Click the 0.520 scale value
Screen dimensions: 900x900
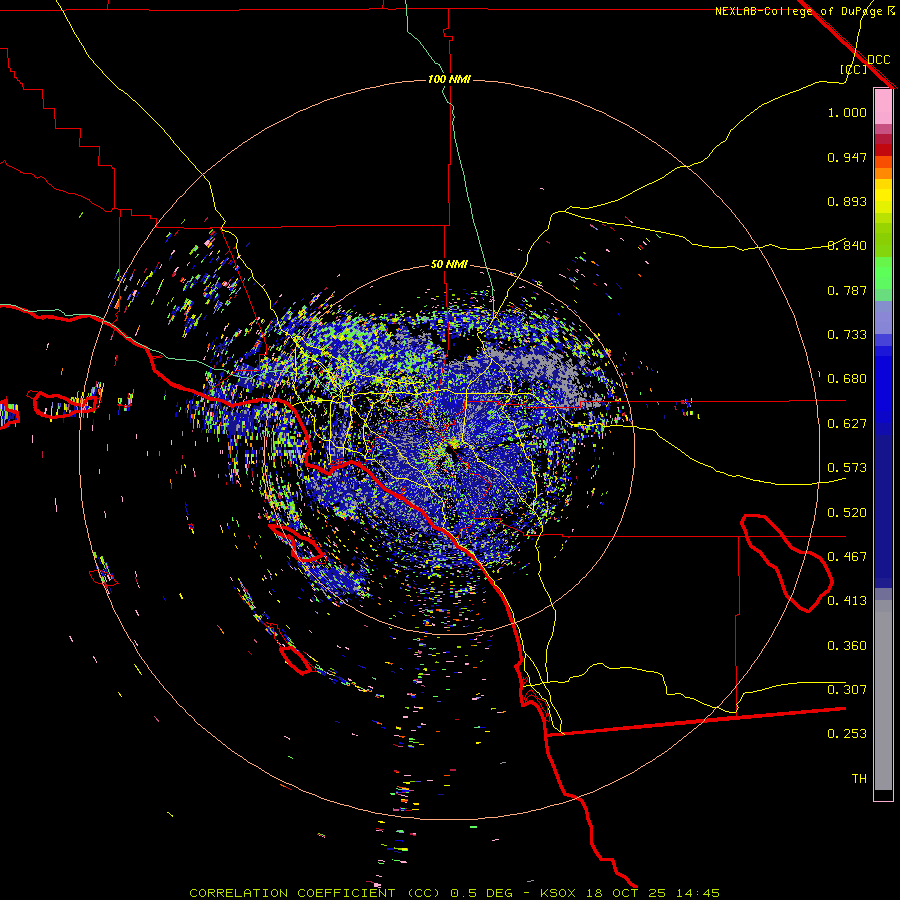coord(847,513)
